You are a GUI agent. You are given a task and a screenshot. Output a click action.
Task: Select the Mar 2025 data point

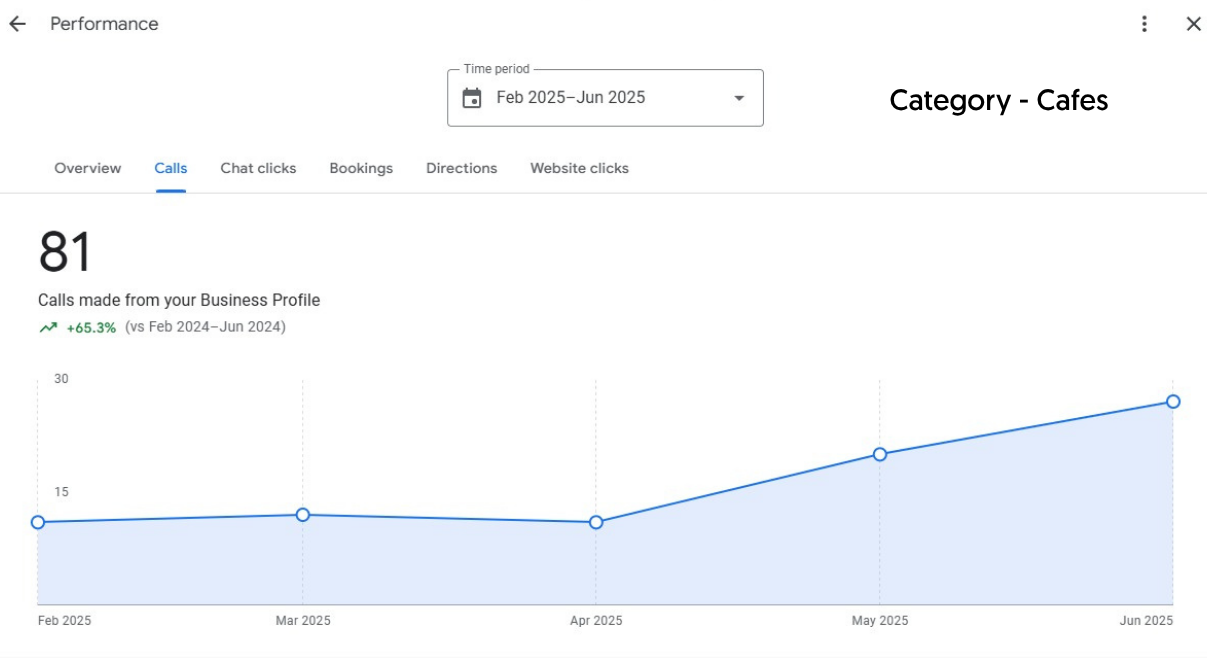tap(303, 515)
